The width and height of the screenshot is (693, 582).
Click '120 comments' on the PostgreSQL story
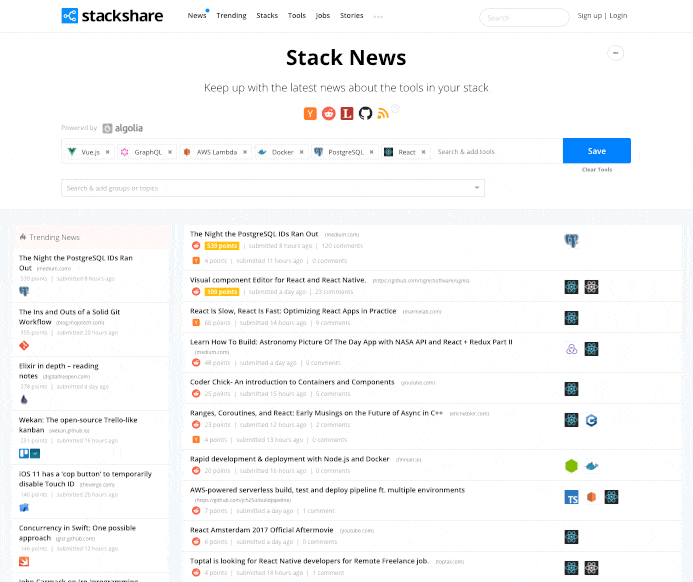click(x=342, y=246)
